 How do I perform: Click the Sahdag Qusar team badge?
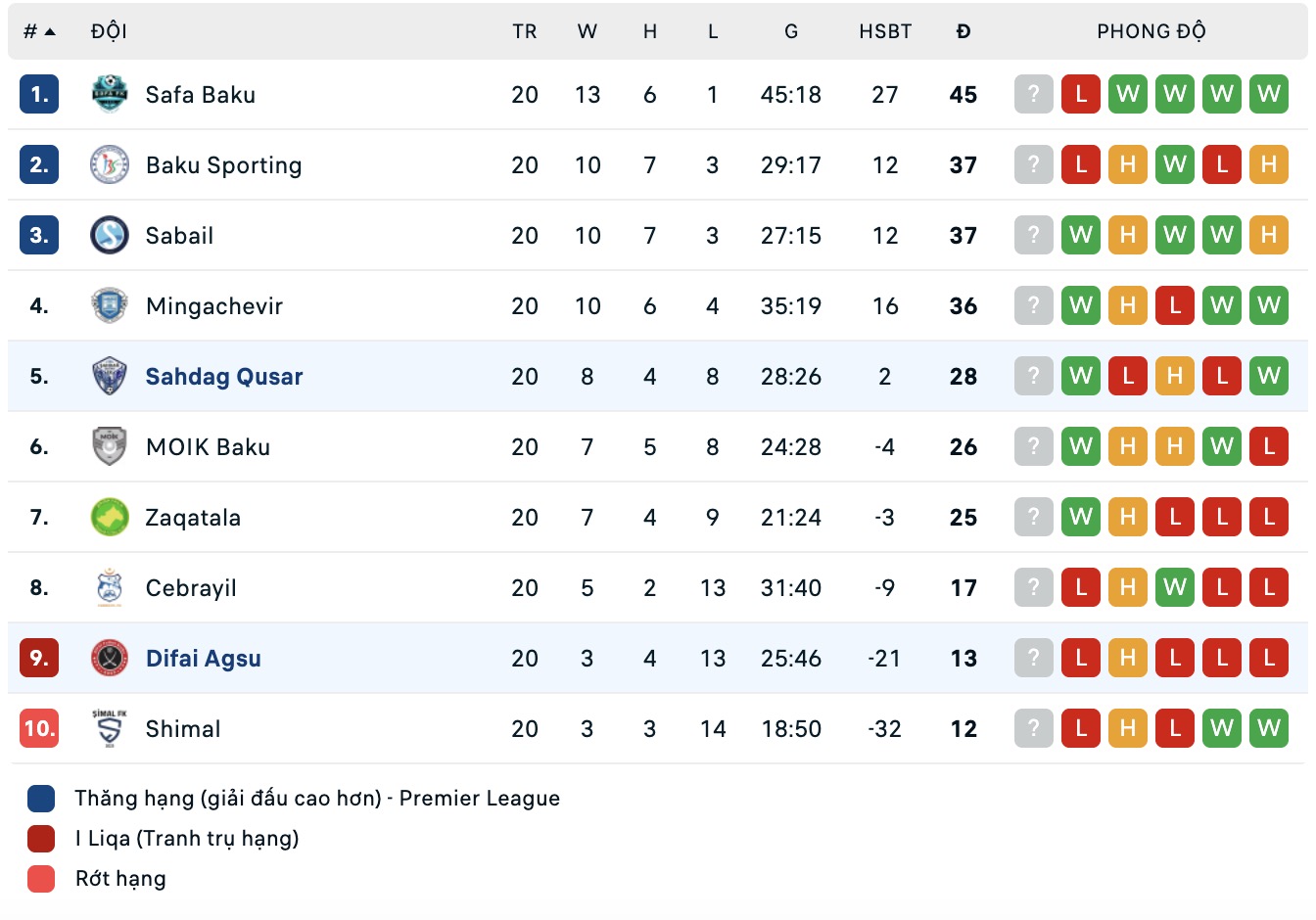click(x=110, y=377)
